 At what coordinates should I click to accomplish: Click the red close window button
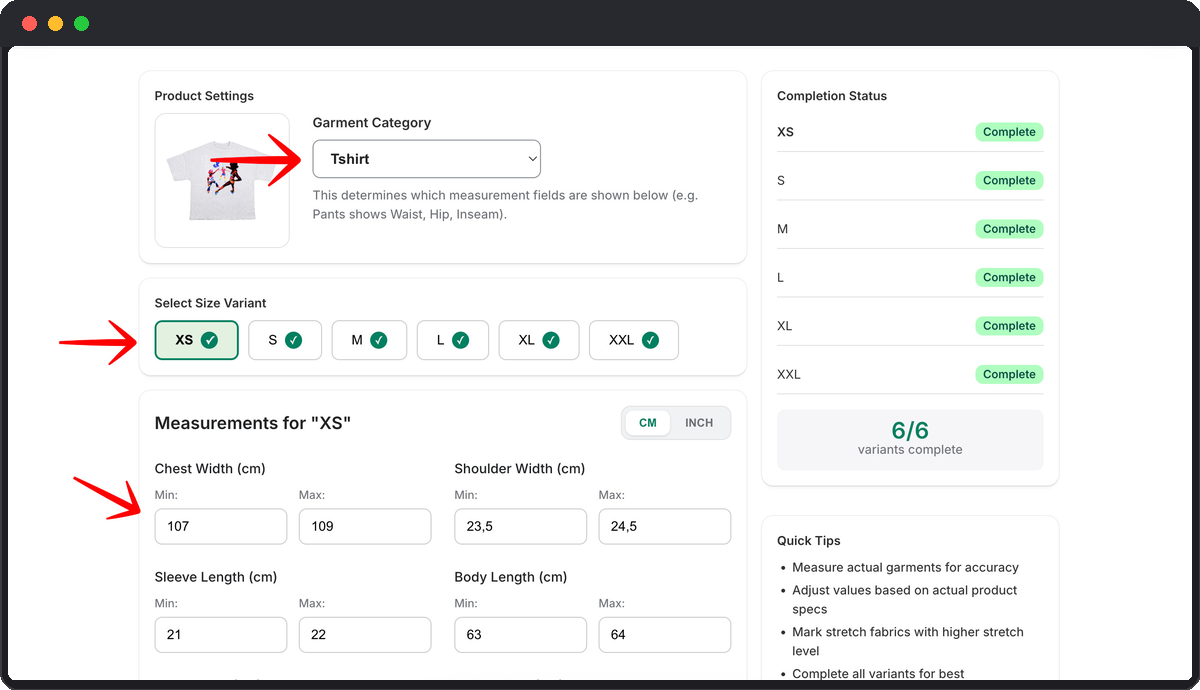(x=30, y=23)
